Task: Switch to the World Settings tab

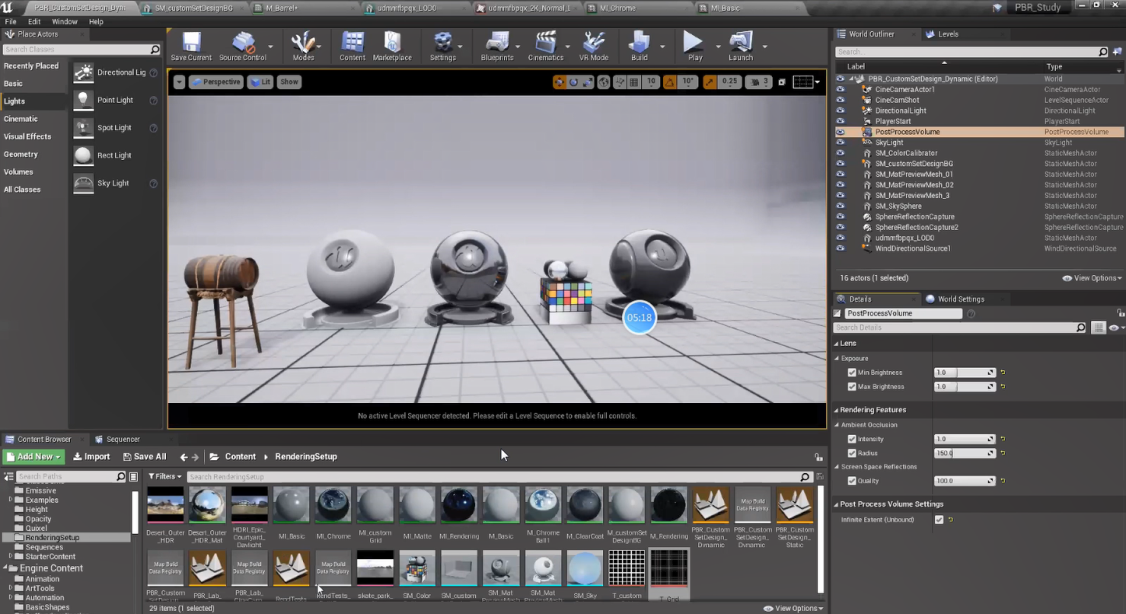Action: [x=959, y=299]
